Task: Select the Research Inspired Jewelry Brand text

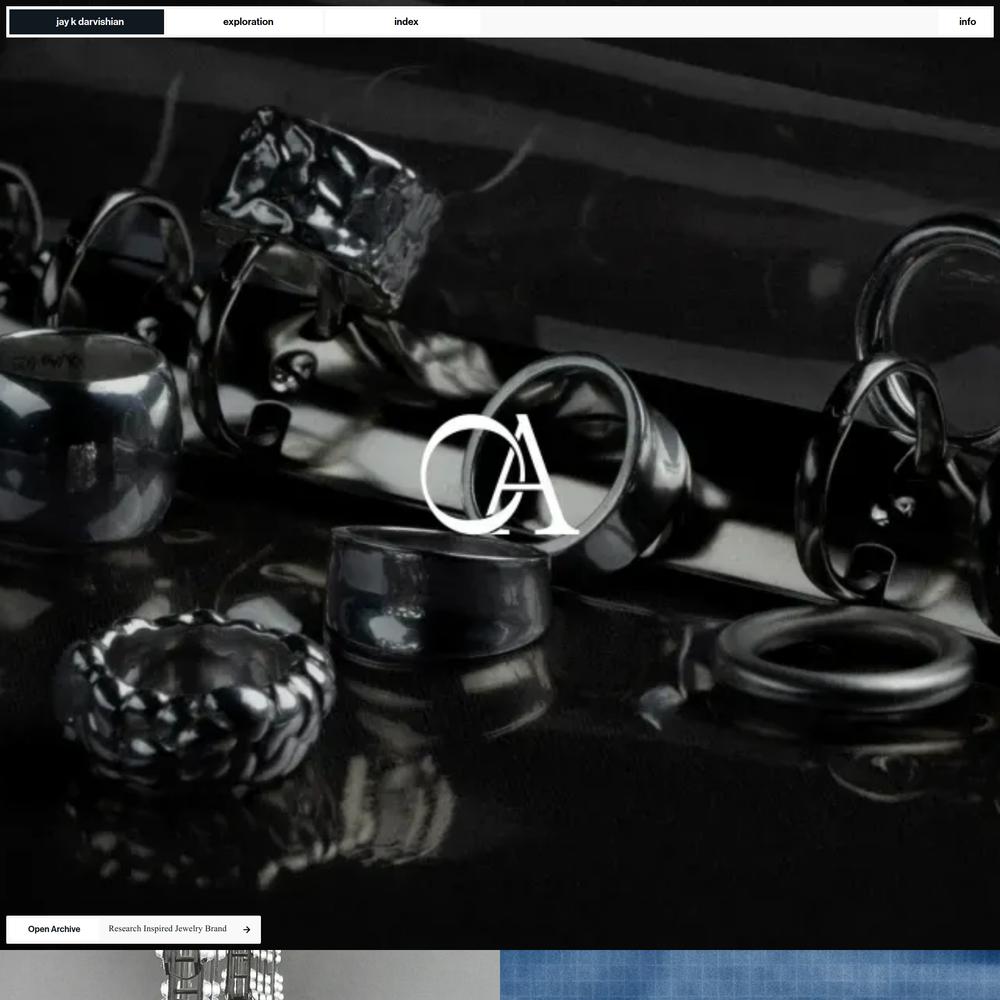Action: click(167, 929)
